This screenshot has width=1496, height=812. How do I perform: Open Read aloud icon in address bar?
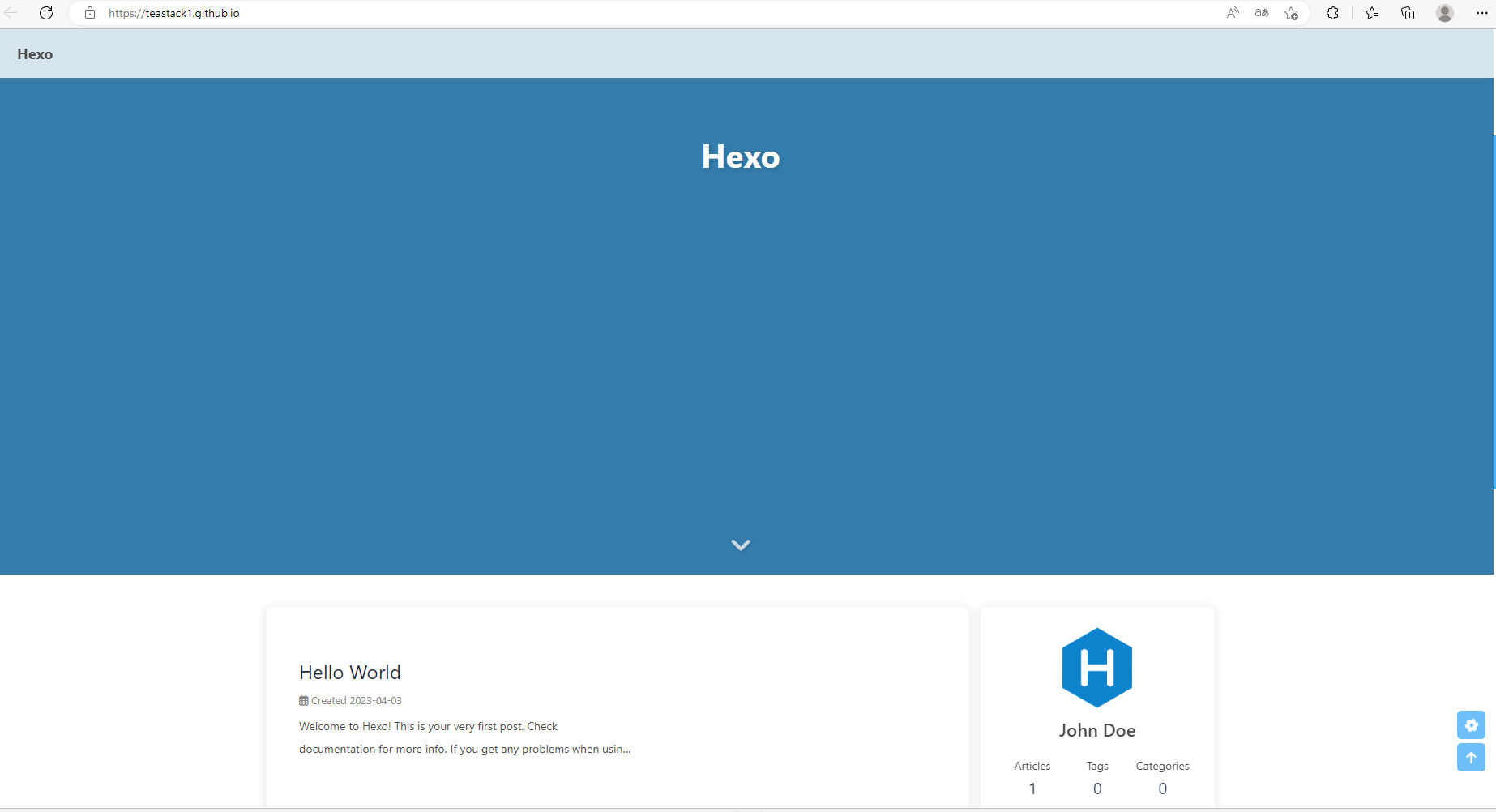click(1233, 13)
